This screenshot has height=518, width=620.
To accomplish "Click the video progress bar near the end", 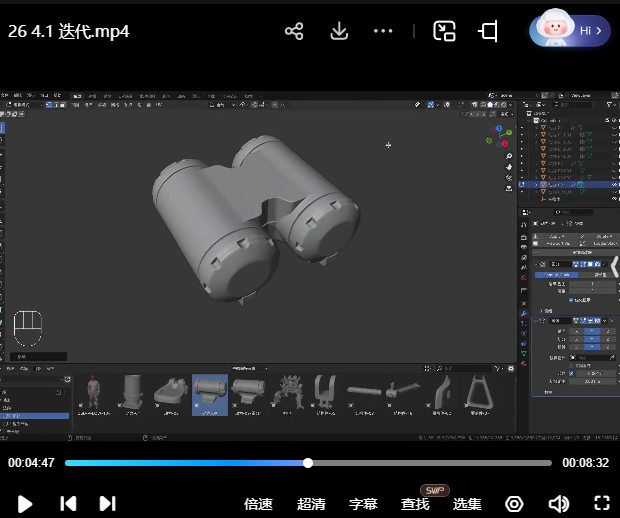I will coord(535,463).
